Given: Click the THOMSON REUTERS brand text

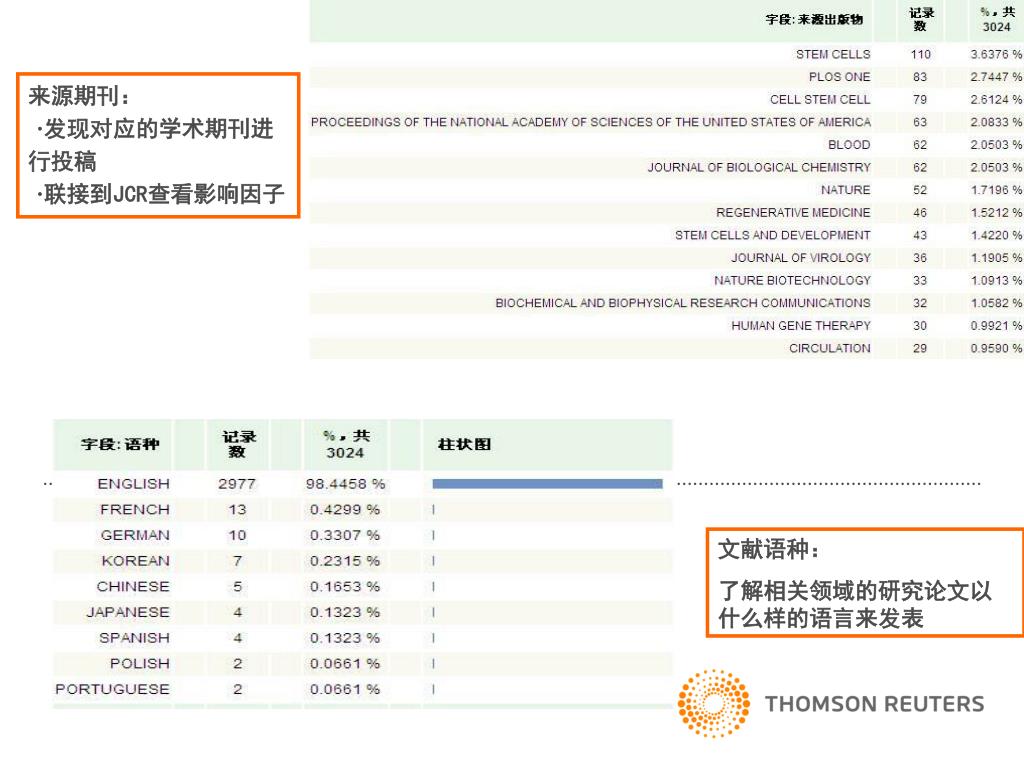Looking at the screenshot, I should [x=874, y=704].
